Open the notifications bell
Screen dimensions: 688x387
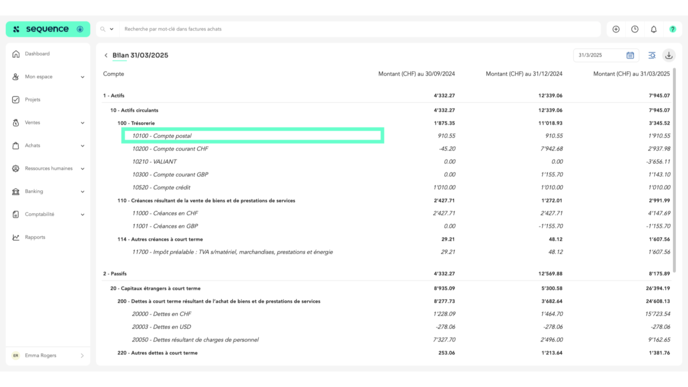653,29
